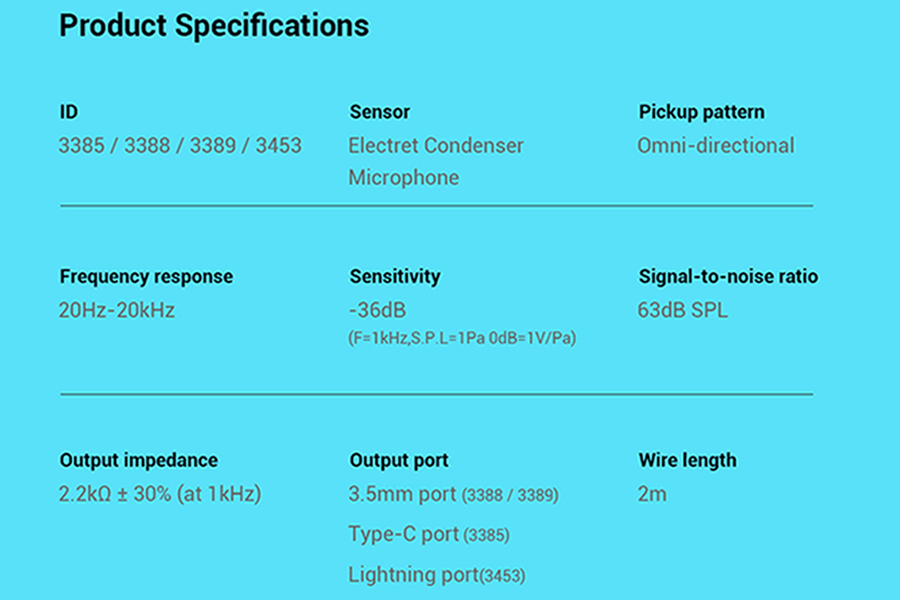Select the 63dB SPL value
The height and width of the screenshot is (600, 900).
(682, 310)
